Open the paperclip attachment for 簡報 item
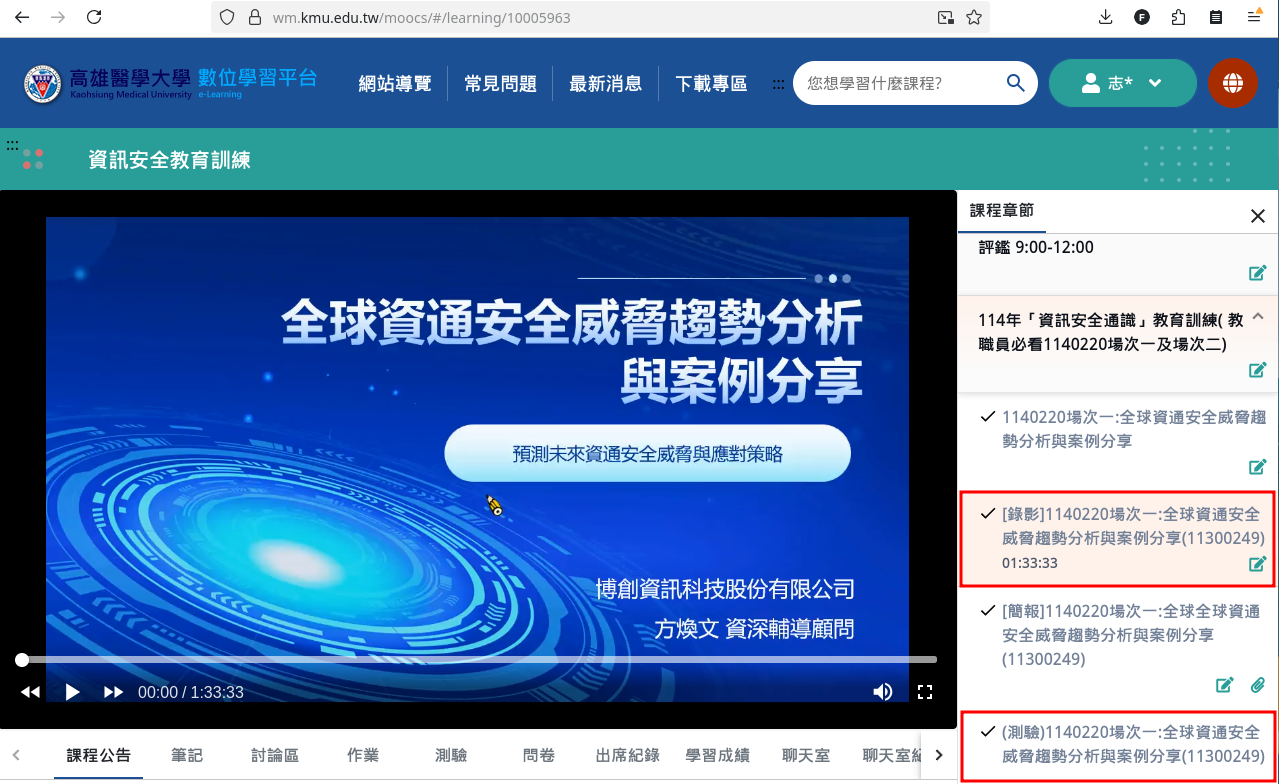Viewport: 1279px width, 784px height. pyautogui.click(x=1258, y=685)
